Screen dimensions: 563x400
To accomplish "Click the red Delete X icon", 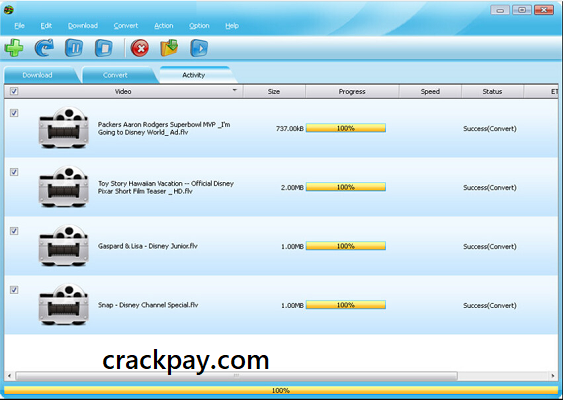I will (140, 48).
